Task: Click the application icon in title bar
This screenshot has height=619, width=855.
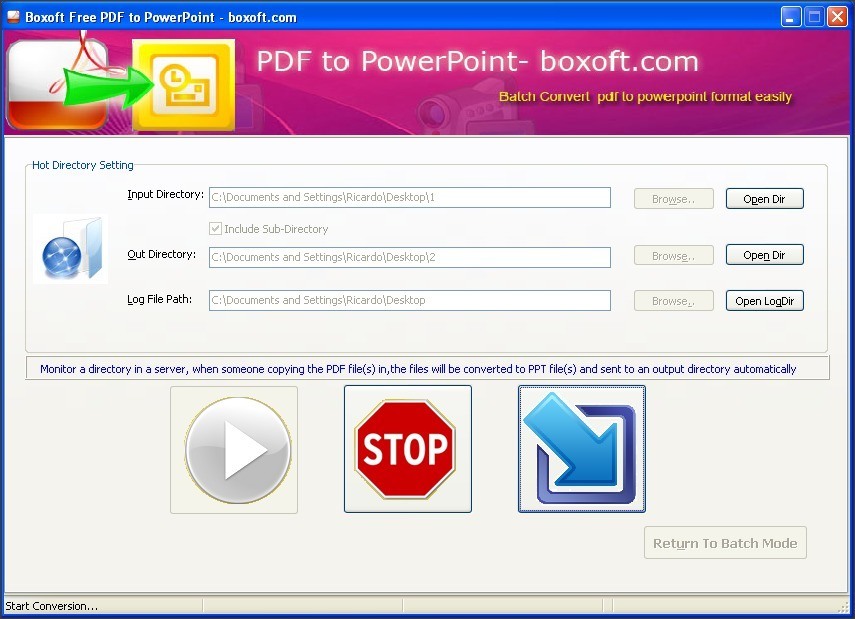Action: 13,17
